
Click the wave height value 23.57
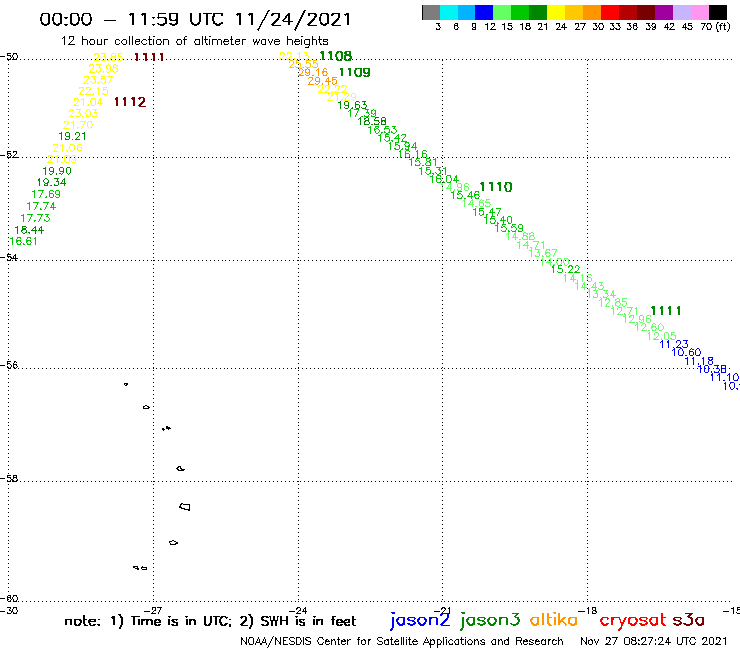click(x=98, y=80)
